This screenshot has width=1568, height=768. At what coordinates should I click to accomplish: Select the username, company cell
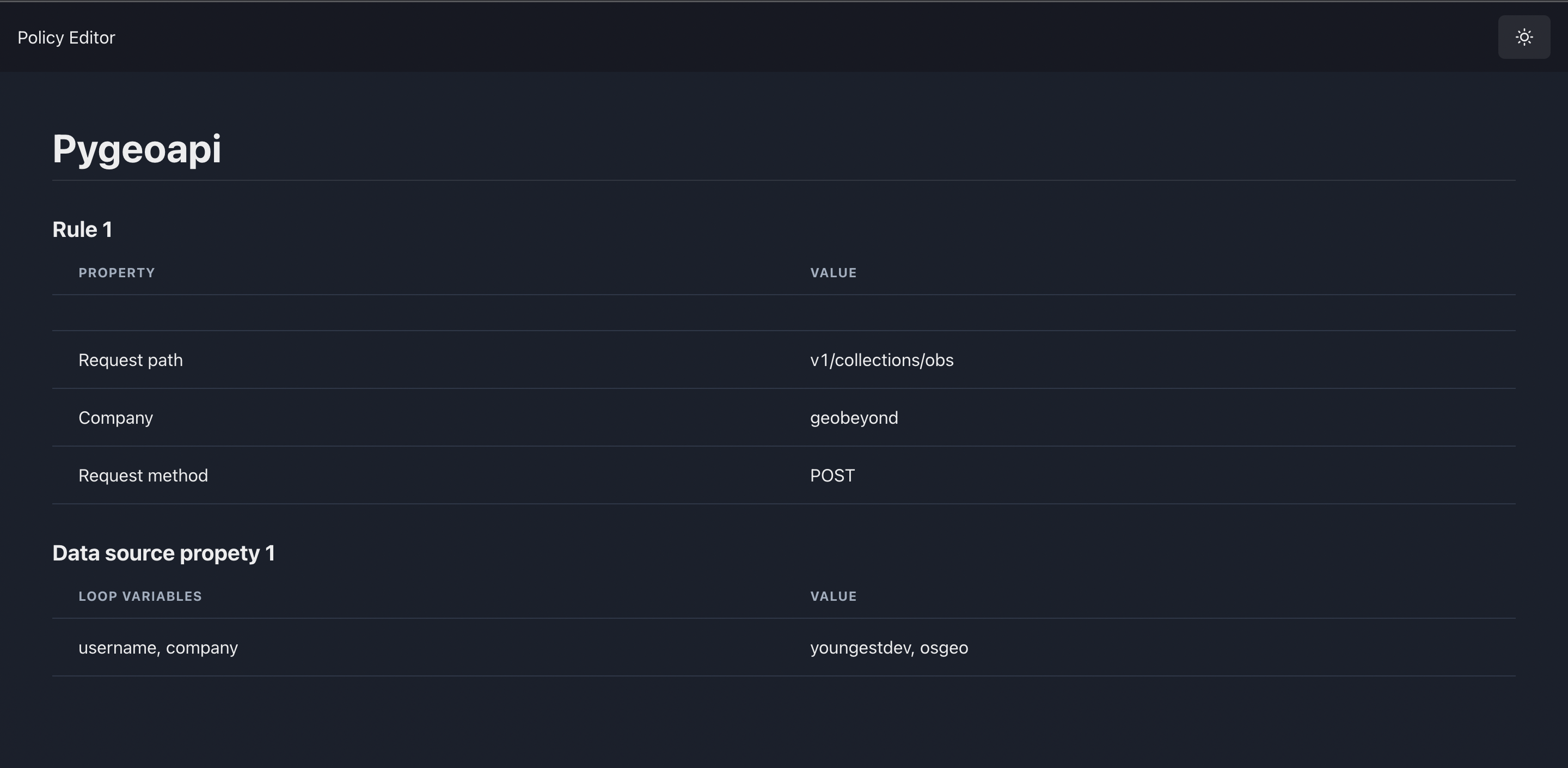pyautogui.click(x=158, y=648)
